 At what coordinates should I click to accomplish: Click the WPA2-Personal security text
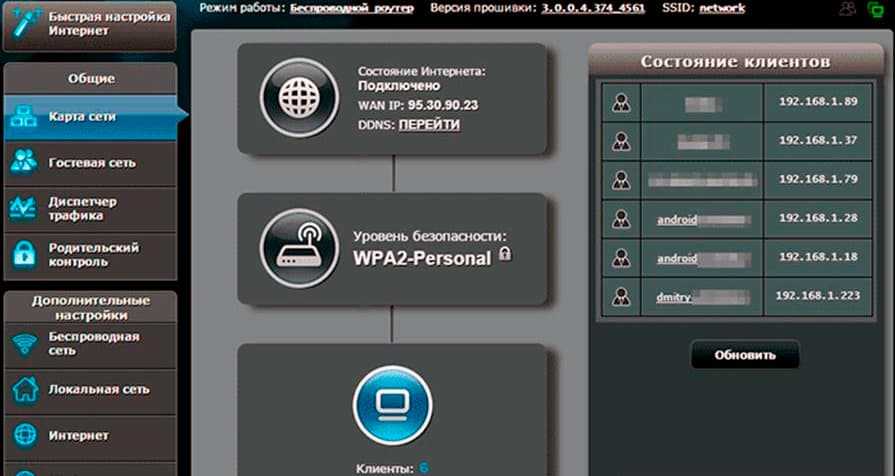422,258
